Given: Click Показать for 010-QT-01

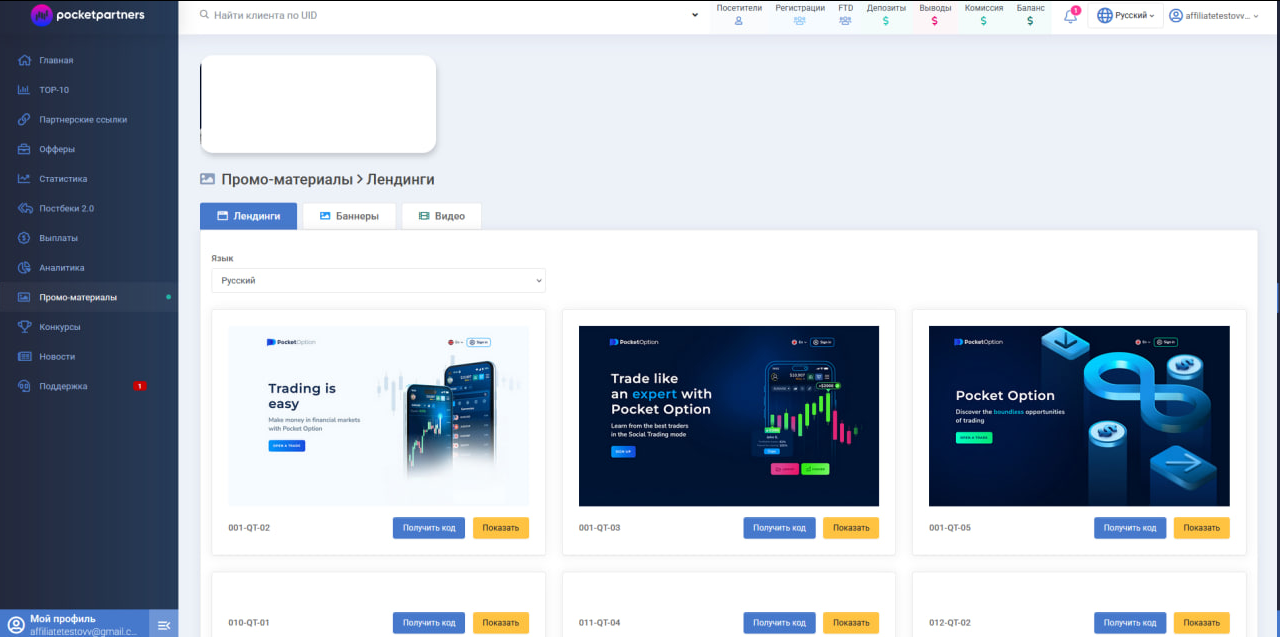Looking at the screenshot, I should point(501,623).
